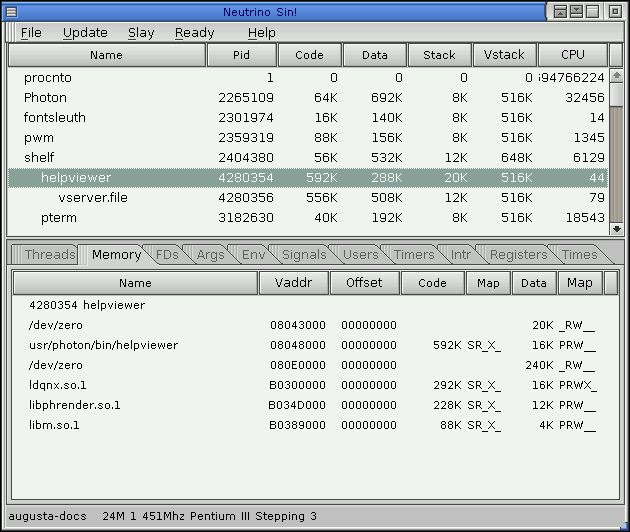Screen dimensions: 630x532
Task: Sort processes by Pid column header
Action: (241, 55)
